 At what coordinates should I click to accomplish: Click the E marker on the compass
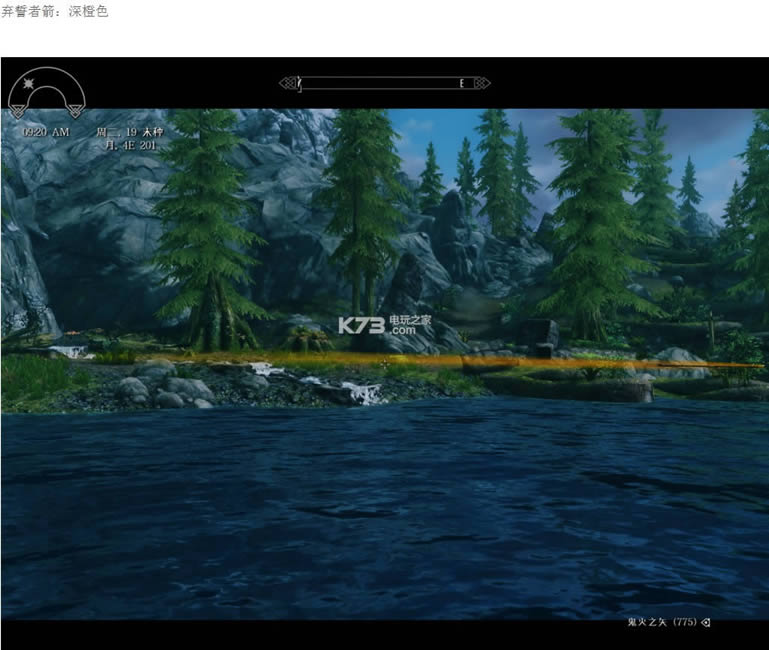pos(461,83)
